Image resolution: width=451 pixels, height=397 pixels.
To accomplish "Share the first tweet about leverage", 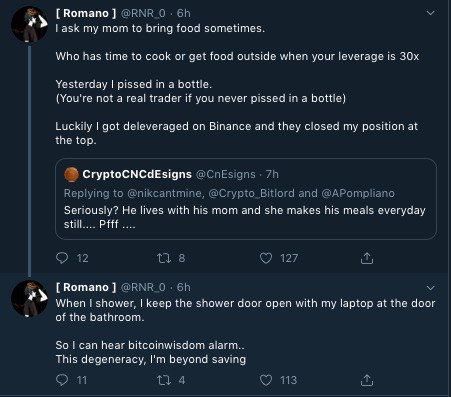I will [x=367, y=258].
